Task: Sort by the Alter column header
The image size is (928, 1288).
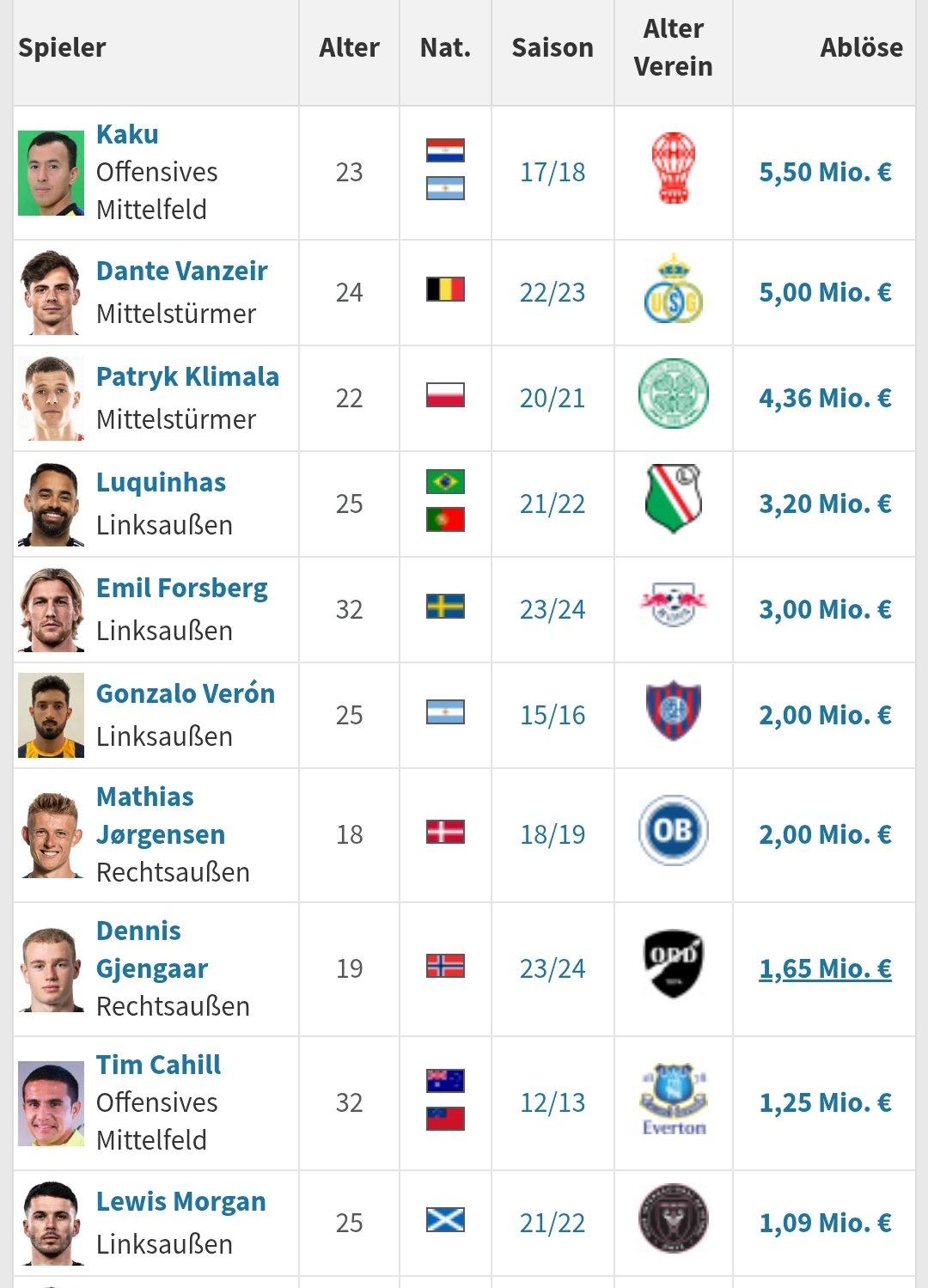Action: pyautogui.click(x=349, y=47)
